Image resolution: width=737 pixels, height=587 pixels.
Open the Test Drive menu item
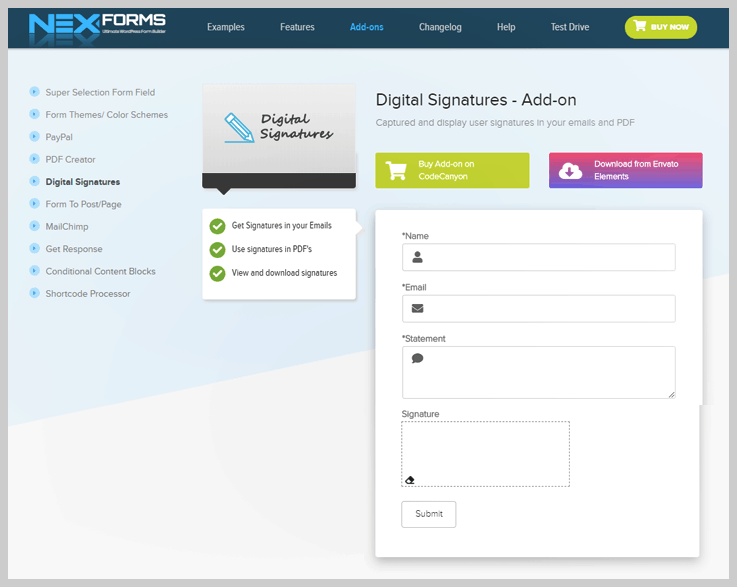570,27
